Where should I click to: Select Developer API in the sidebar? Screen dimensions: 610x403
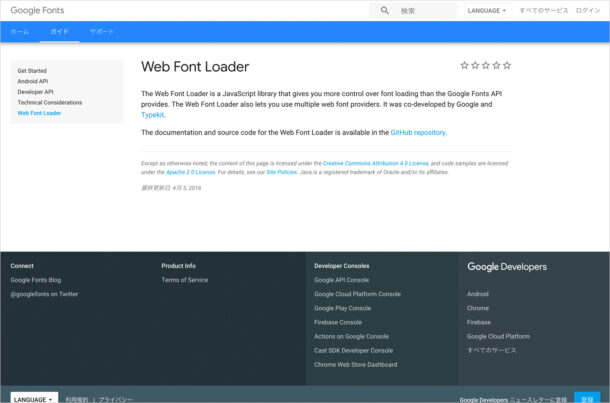click(35, 92)
